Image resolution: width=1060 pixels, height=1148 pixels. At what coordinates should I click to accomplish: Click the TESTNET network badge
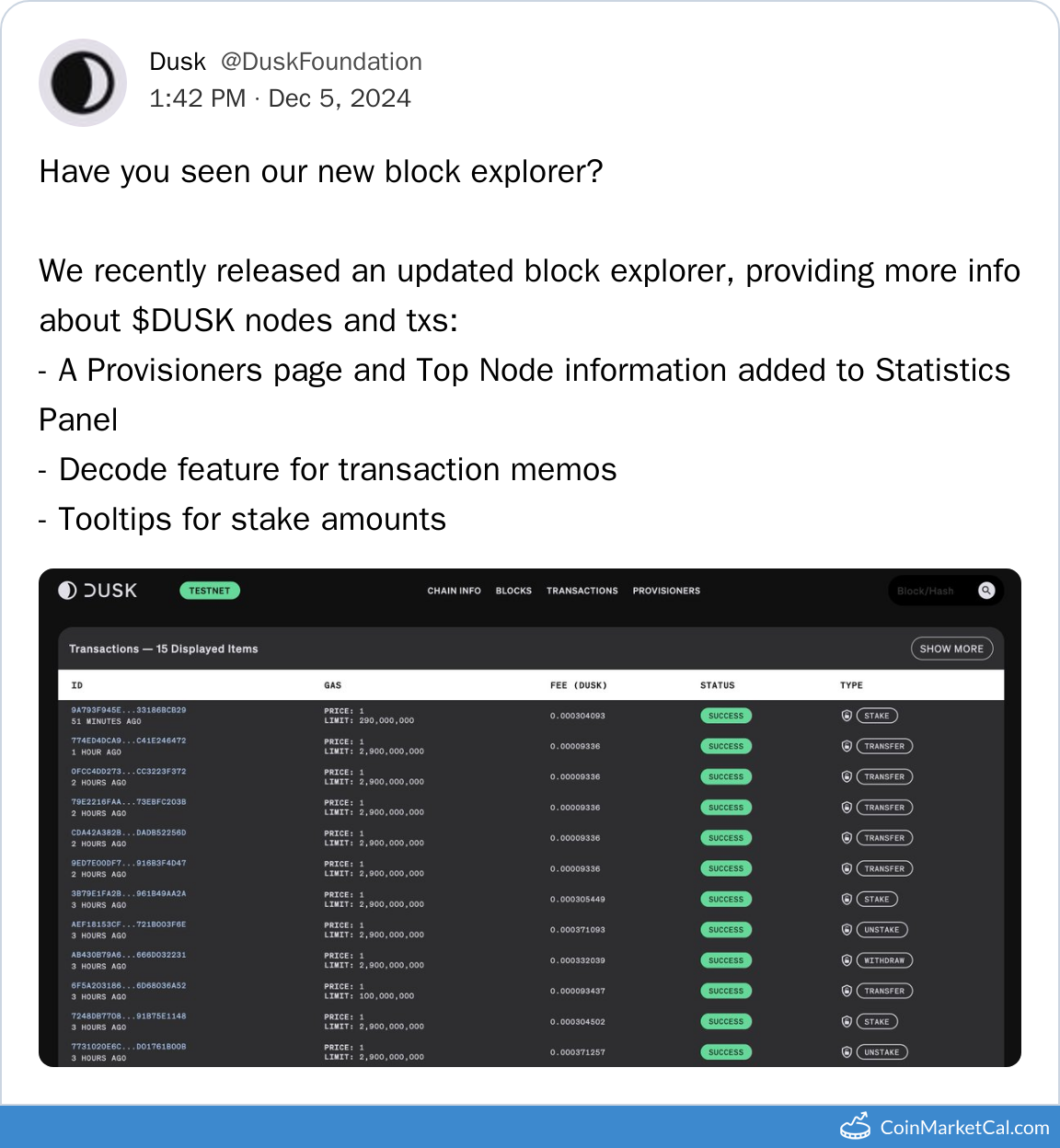pos(210,591)
